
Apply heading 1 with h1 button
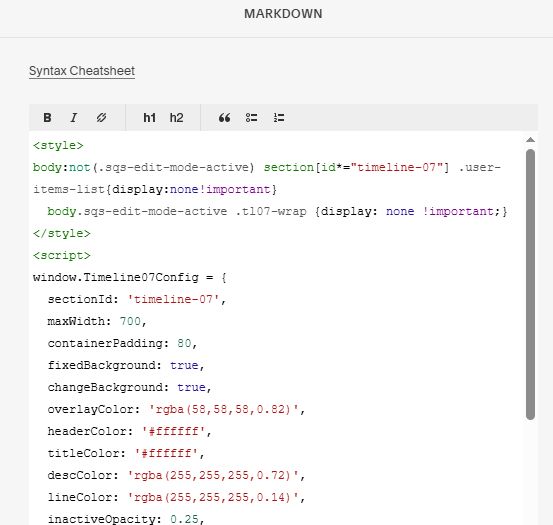point(150,118)
